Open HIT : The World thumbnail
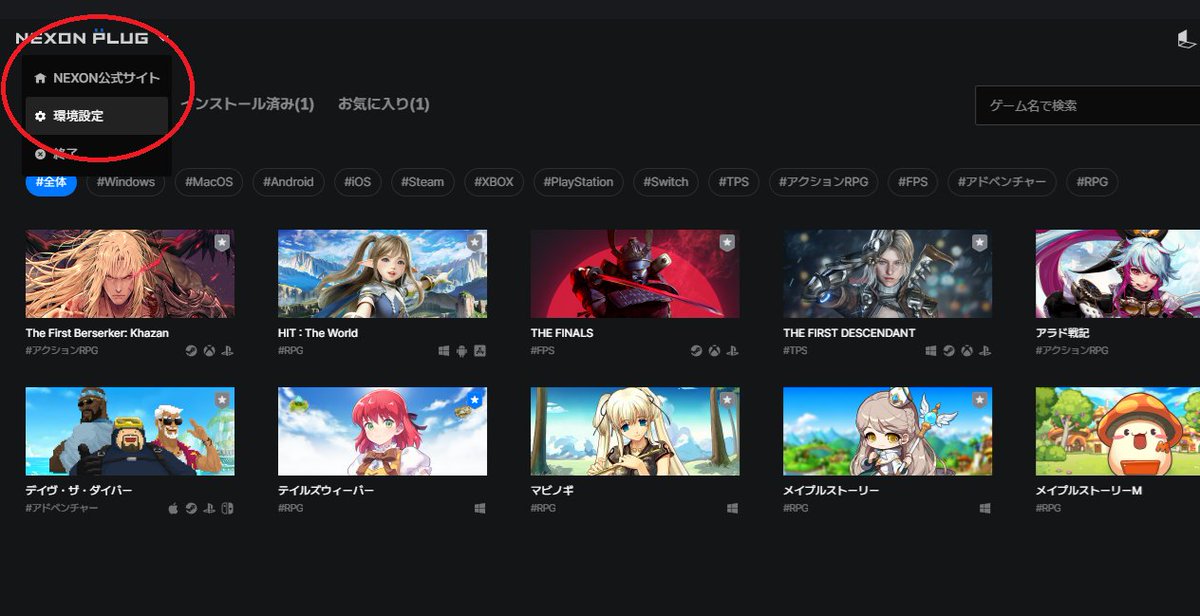This screenshot has width=1200, height=616. click(x=383, y=273)
